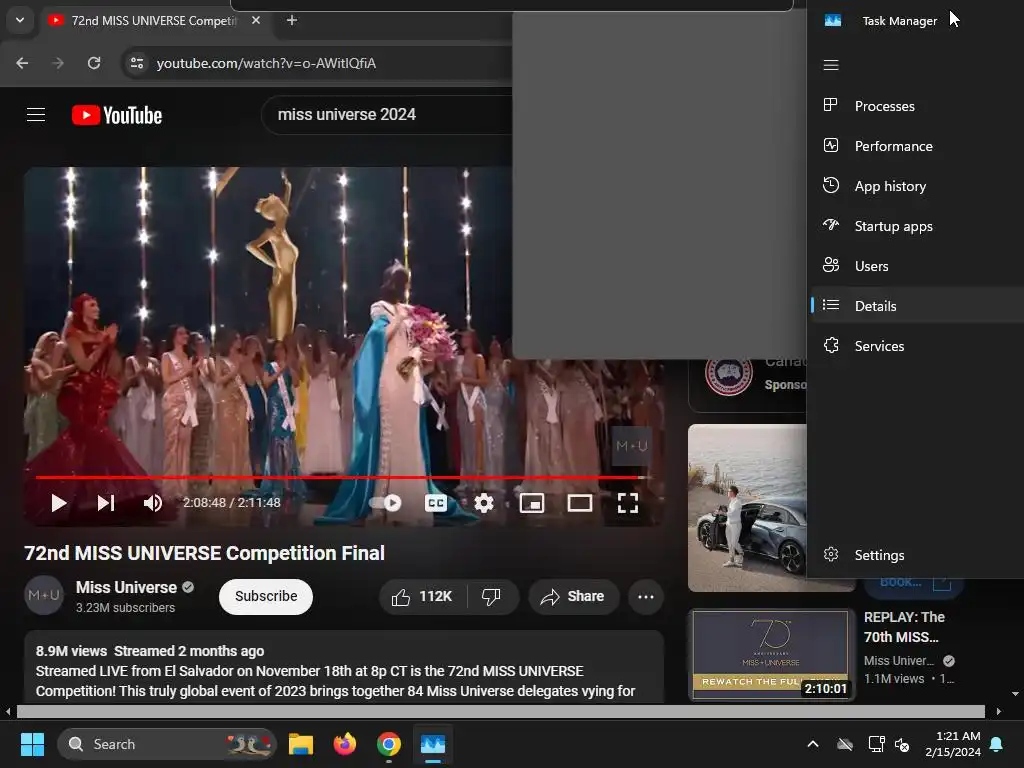Click the App history clock icon

(831, 185)
